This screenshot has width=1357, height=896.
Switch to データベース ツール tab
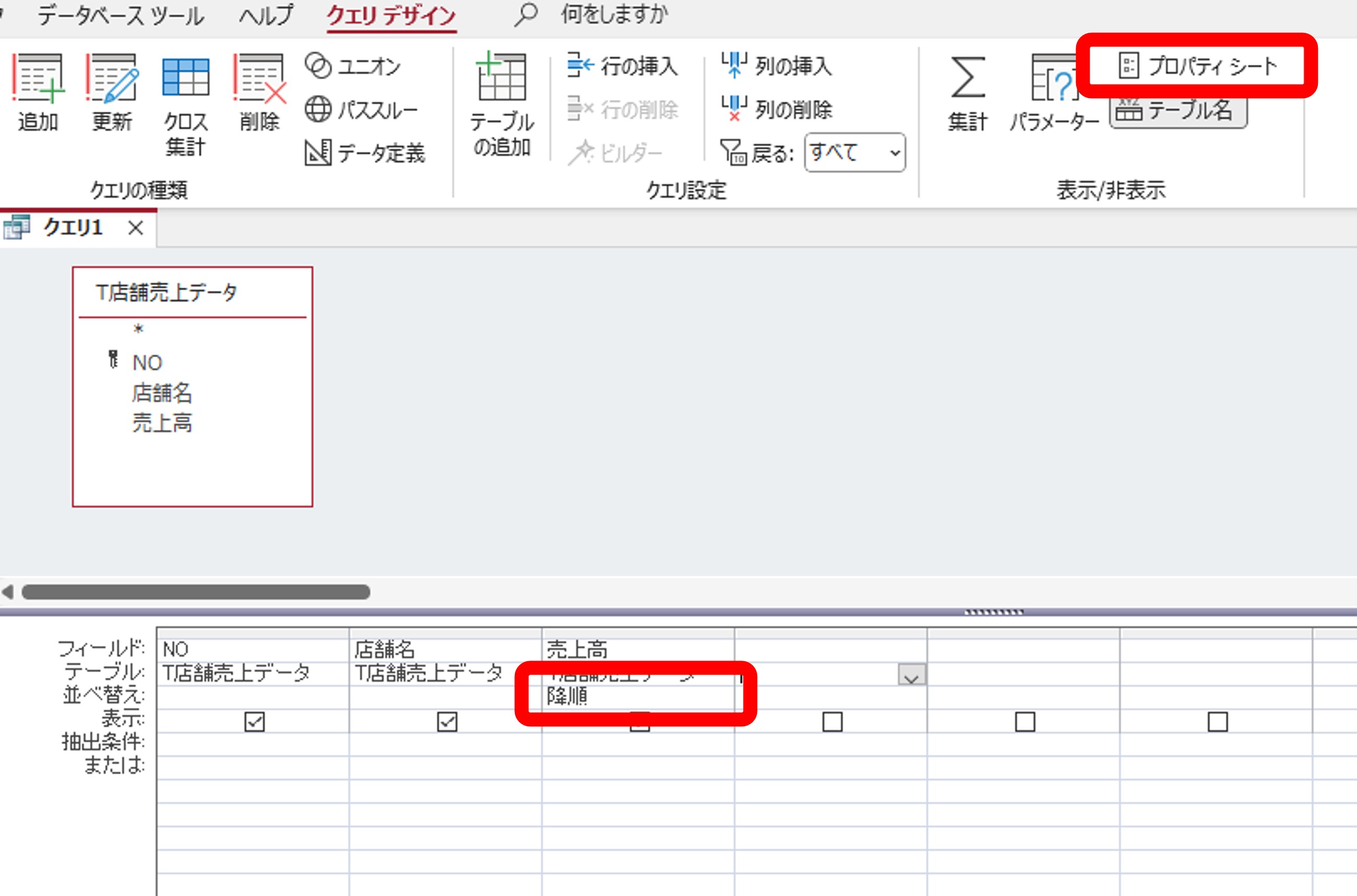tap(121, 16)
